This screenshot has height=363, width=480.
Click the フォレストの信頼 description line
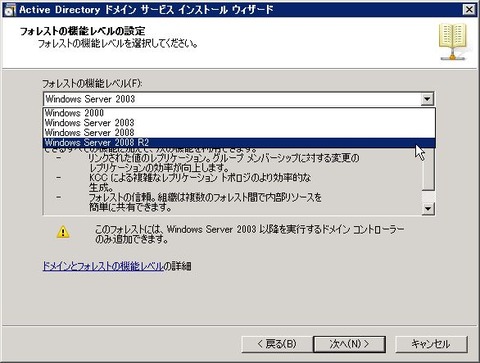(x=205, y=202)
